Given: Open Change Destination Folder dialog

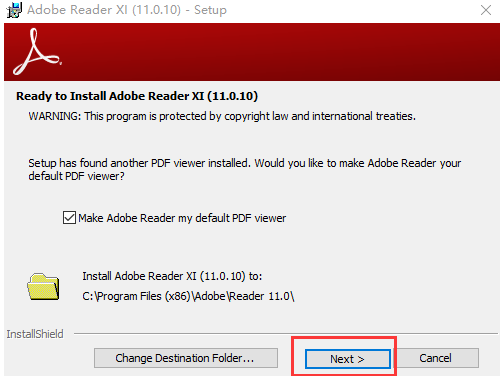Looking at the screenshot, I should 186,358.
